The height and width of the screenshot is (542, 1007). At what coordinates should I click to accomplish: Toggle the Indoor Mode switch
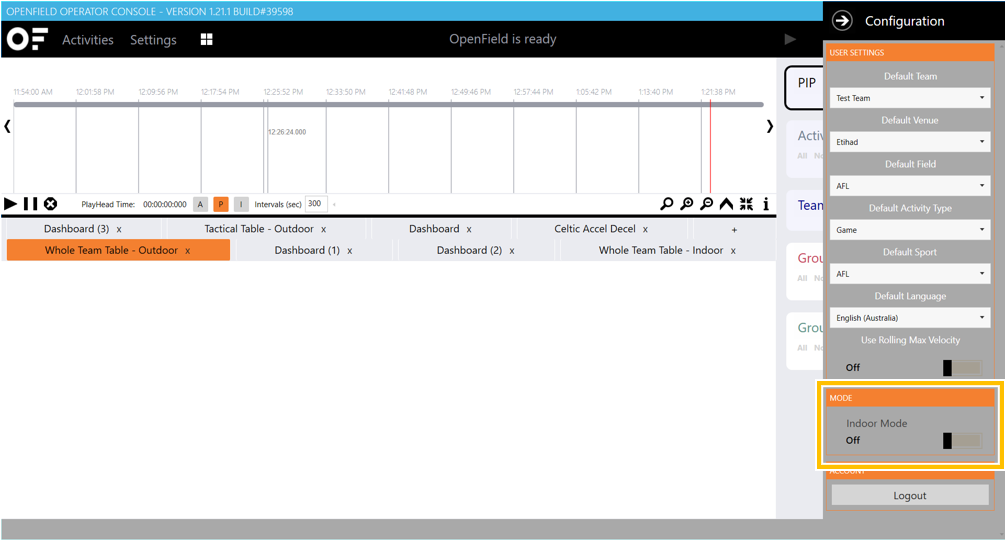click(962, 441)
